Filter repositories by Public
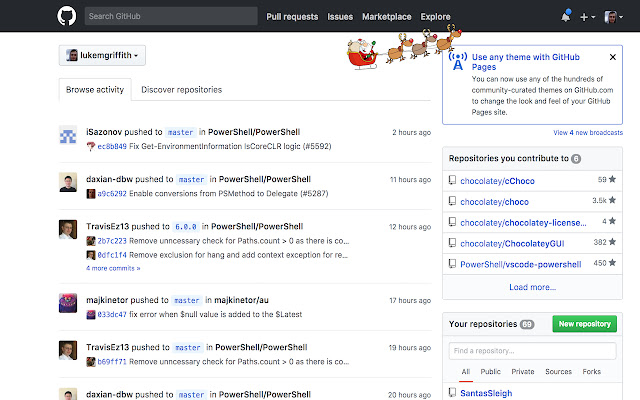The height and width of the screenshot is (400, 640). tap(490, 371)
